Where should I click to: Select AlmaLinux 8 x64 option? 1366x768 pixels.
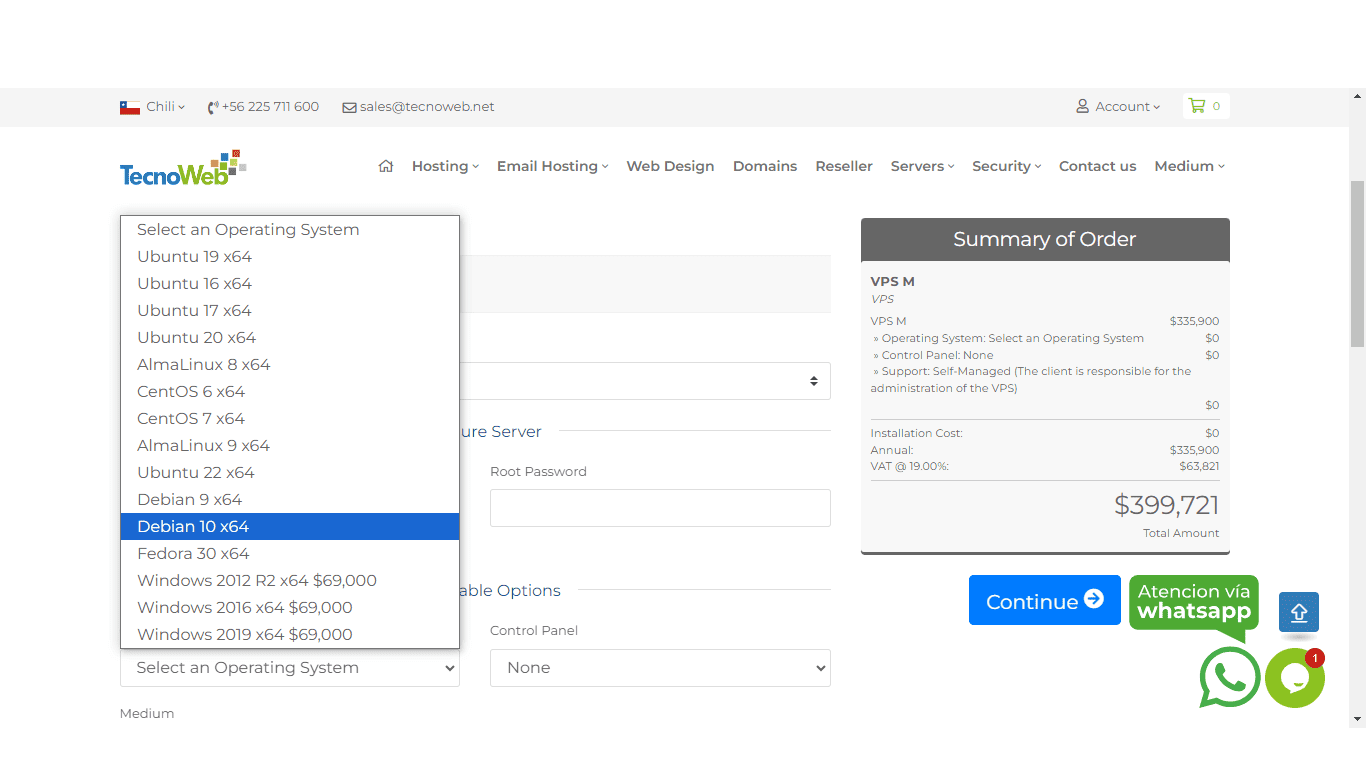290,365
